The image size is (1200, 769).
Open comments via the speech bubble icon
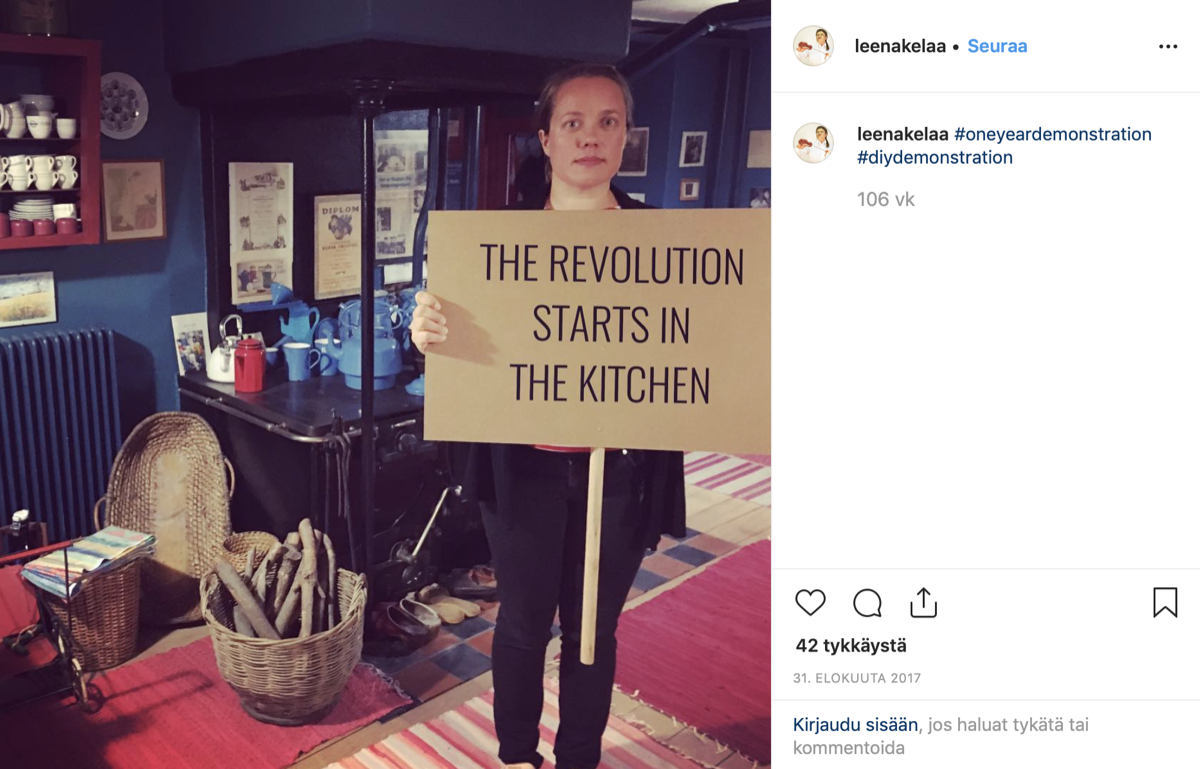coord(867,603)
